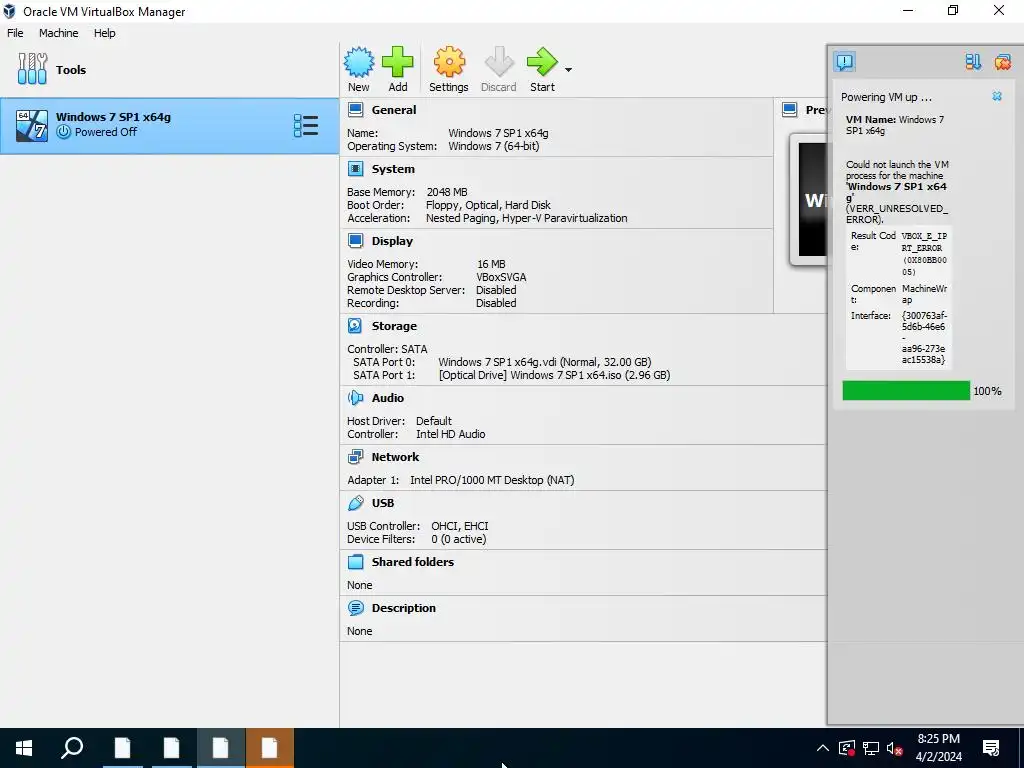Image resolution: width=1024 pixels, height=768 pixels.
Task: Open machine Settings gear icon
Action: pyautogui.click(x=449, y=62)
